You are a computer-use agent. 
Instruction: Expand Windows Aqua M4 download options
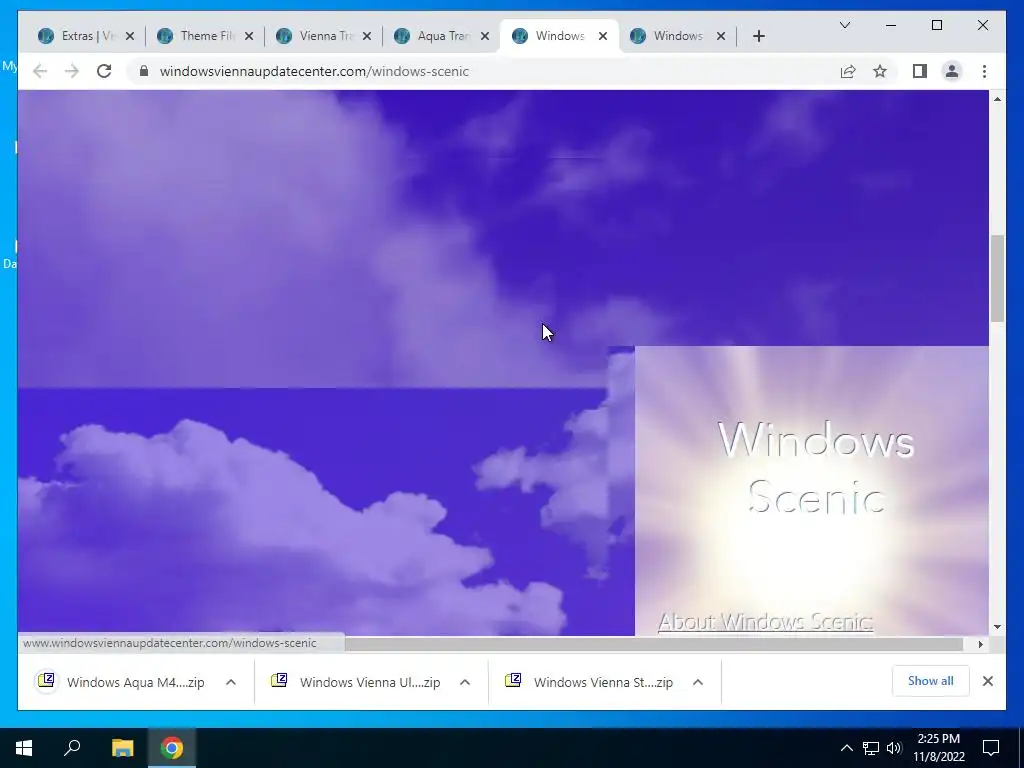click(x=231, y=682)
